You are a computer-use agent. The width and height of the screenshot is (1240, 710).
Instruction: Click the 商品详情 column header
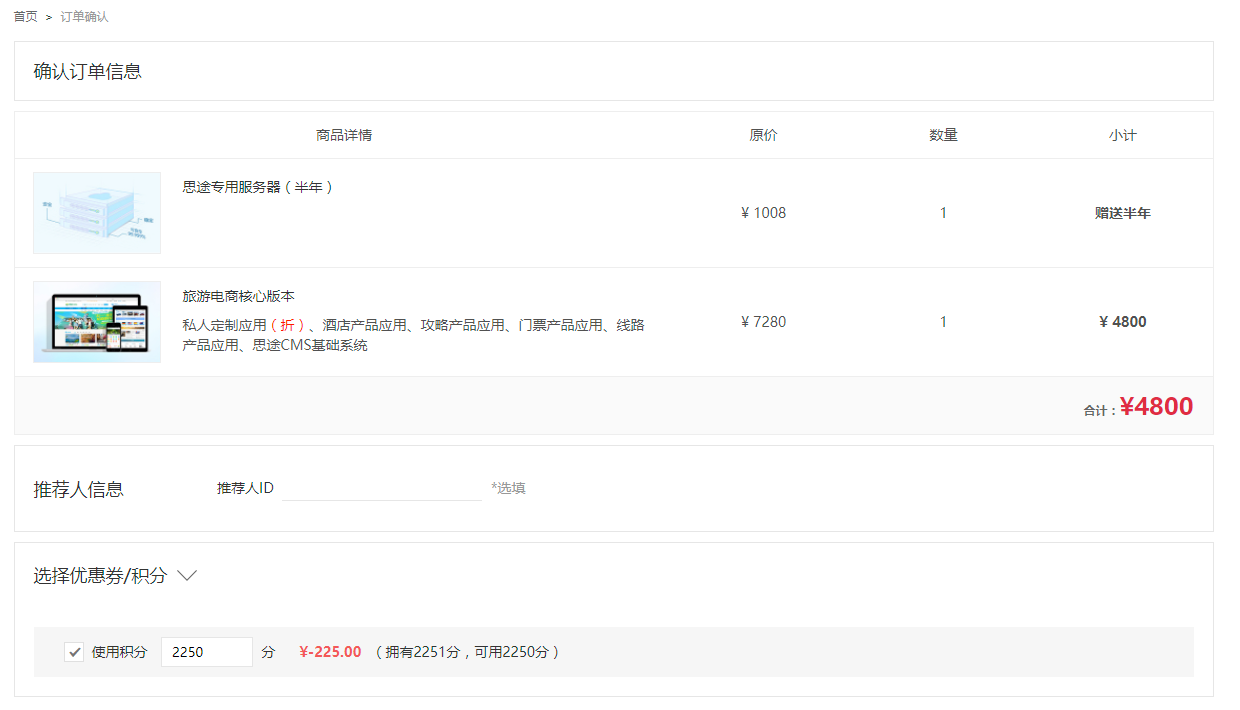344,135
